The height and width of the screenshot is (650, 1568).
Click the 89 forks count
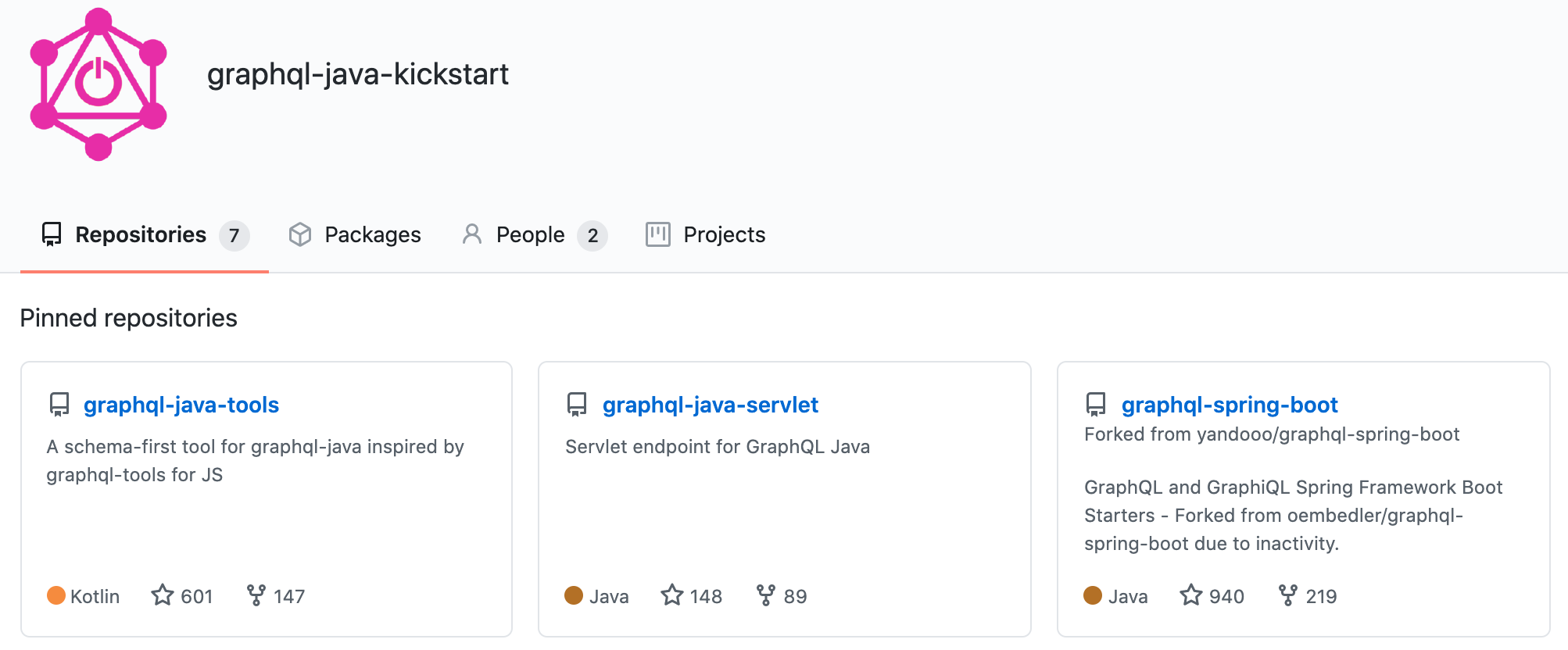point(795,597)
